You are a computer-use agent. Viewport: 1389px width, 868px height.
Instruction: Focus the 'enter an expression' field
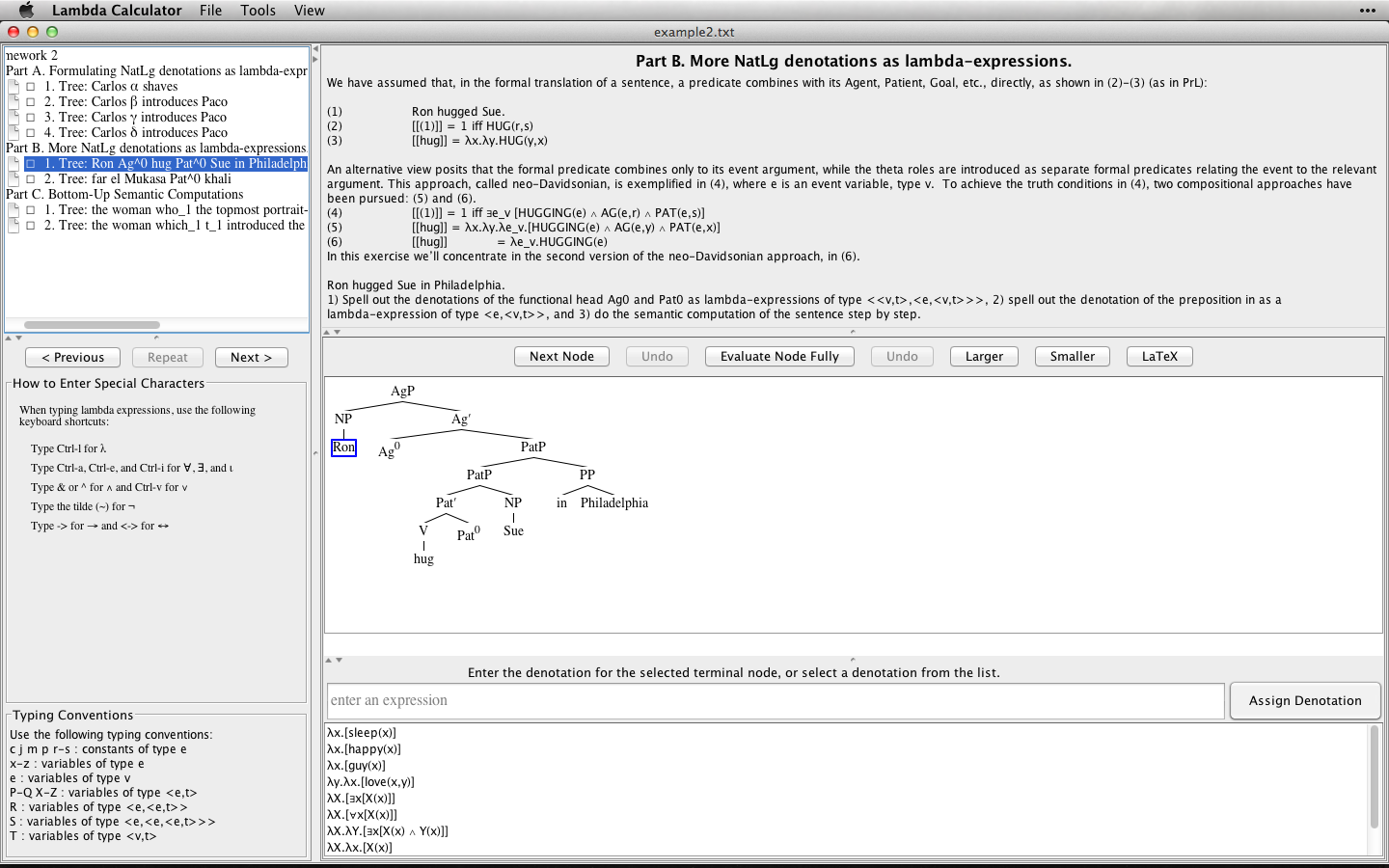click(x=776, y=701)
